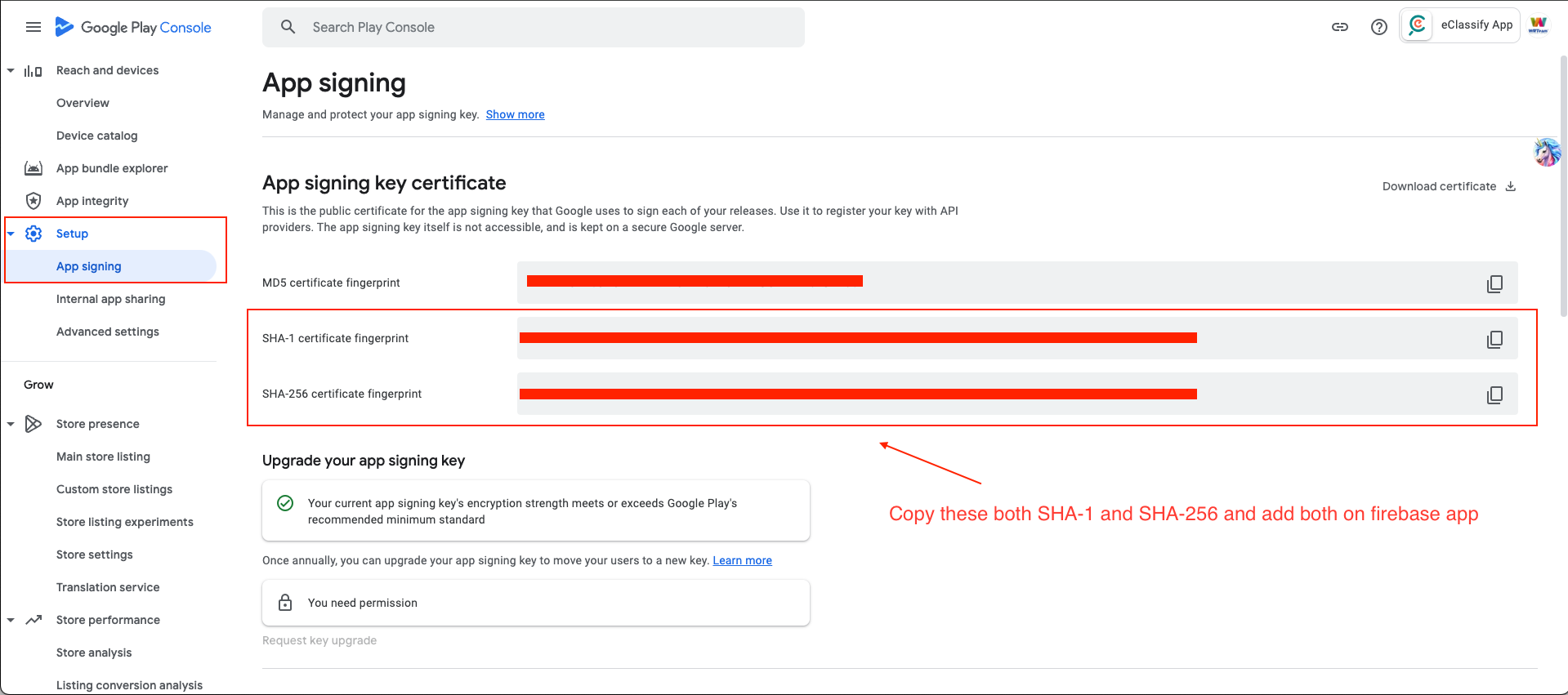Select Main store listing

(103, 457)
